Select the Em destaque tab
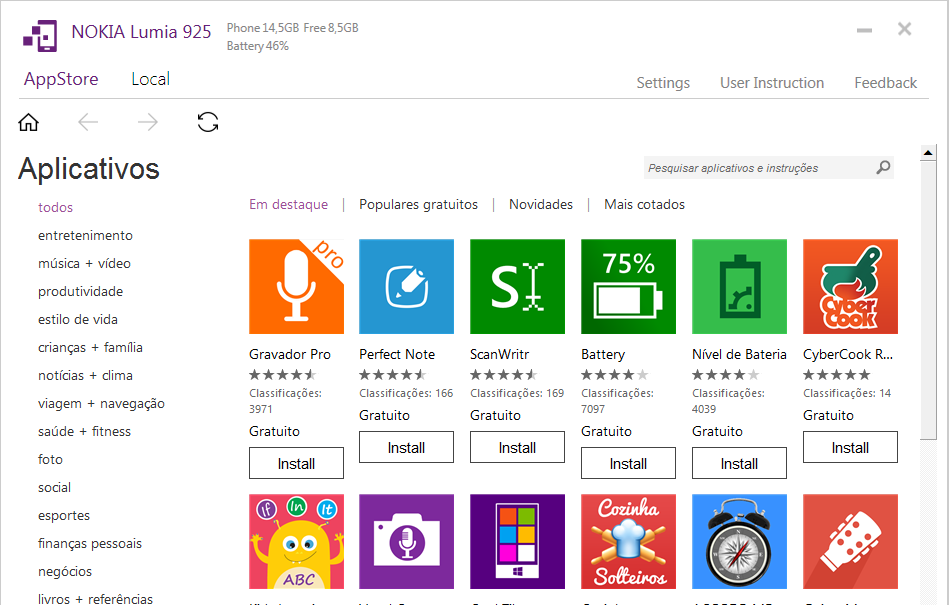Viewport: 949px width, 605px height. click(x=289, y=204)
